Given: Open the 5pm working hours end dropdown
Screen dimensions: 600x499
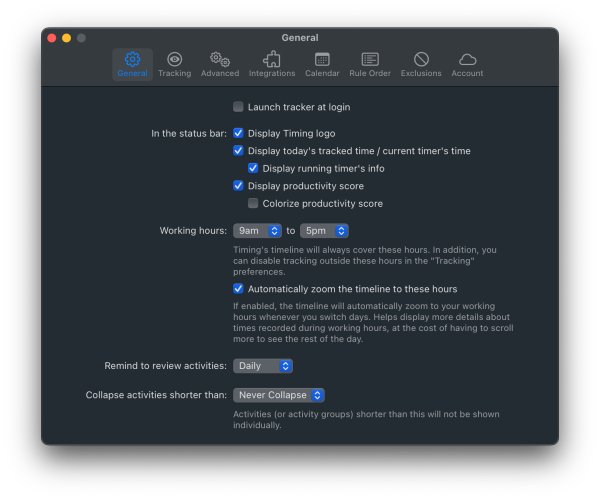Looking at the screenshot, I should tap(324, 231).
